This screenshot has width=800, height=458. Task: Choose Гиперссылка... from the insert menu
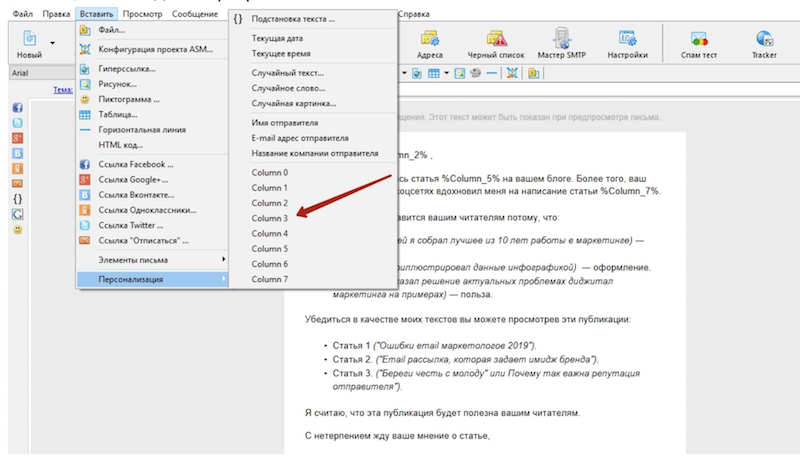click(x=152, y=69)
